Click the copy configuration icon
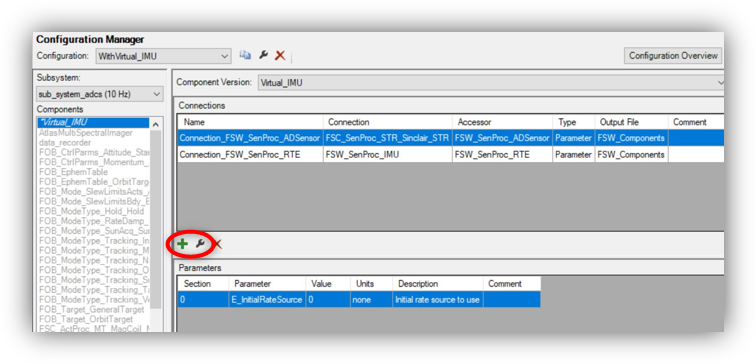This screenshot has height=364, width=756. click(245, 55)
